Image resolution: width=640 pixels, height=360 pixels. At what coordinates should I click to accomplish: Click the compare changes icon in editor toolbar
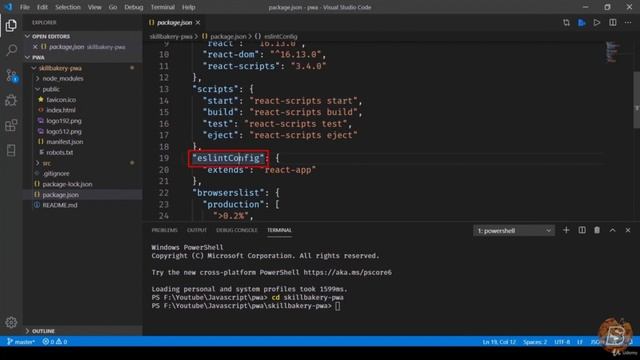566,22
